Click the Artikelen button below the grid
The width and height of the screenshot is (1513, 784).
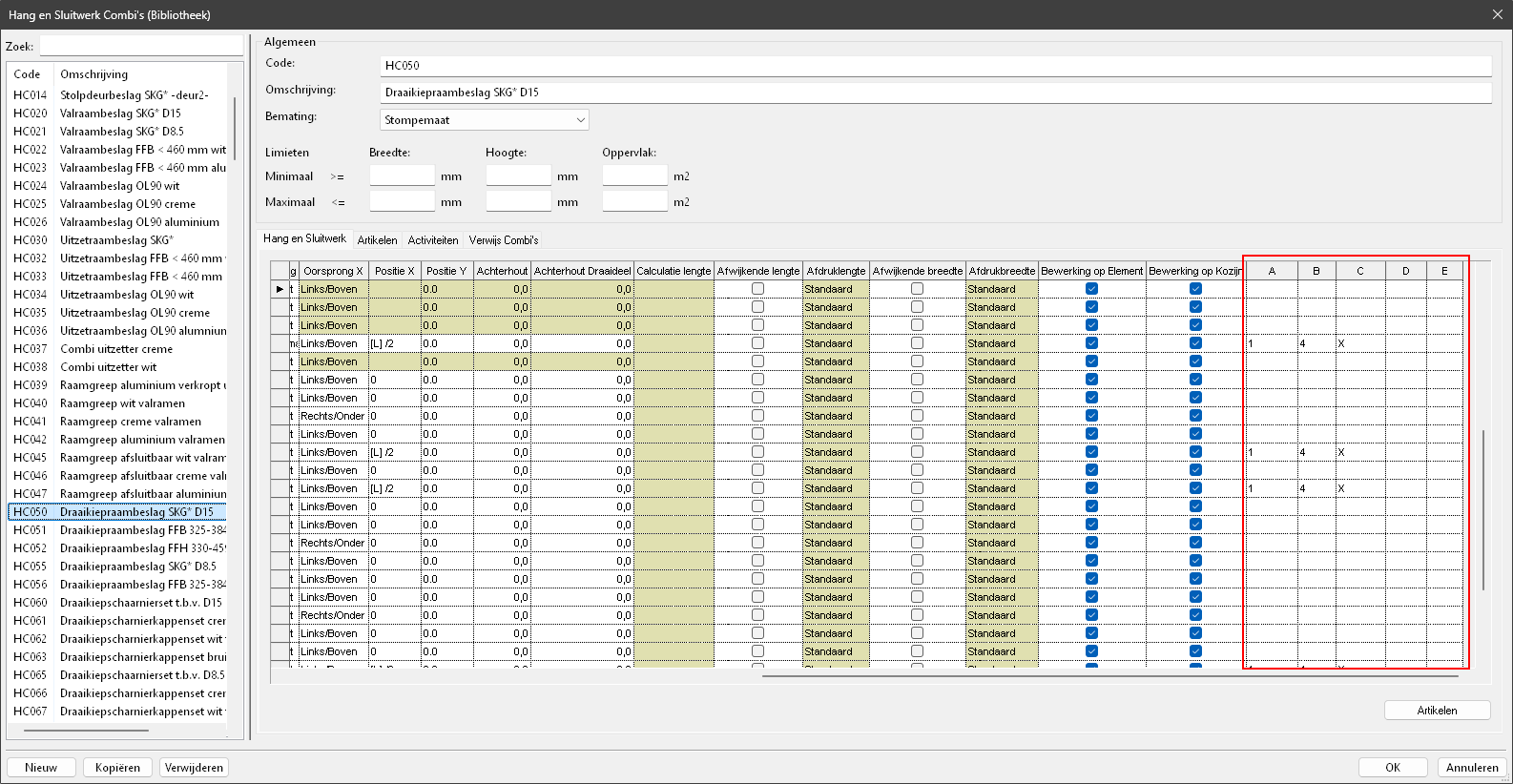1437,711
